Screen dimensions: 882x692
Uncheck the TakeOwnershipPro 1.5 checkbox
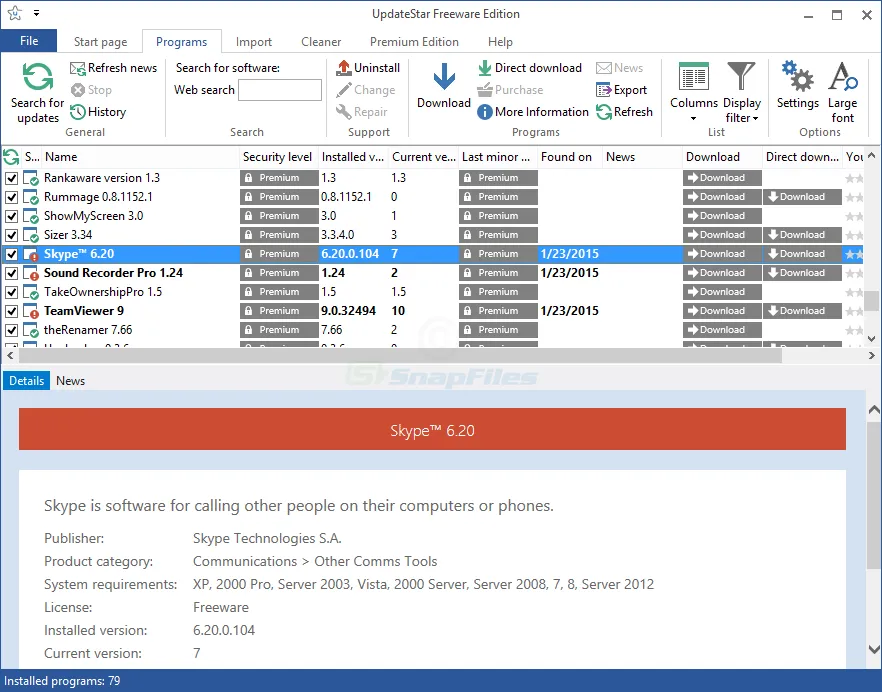tap(11, 293)
